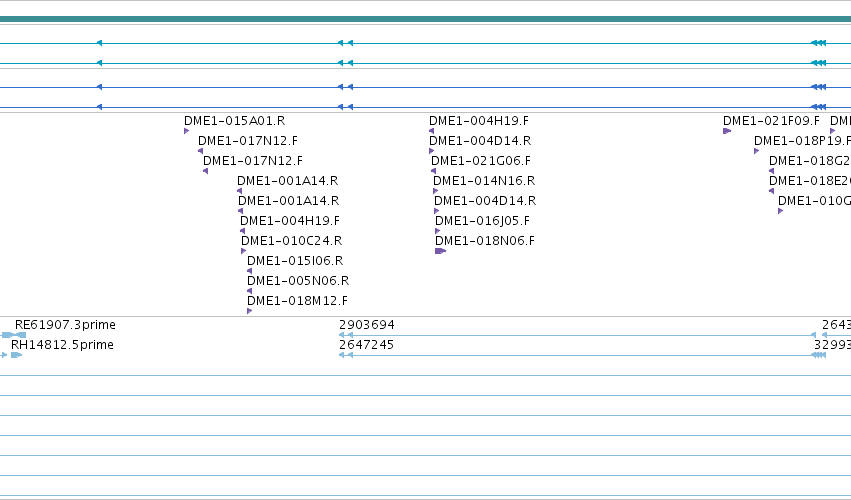851x500 pixels.
Task: Click the arrow glyph beneath DME1-014N16.R
Action: [x=435, y=191]
